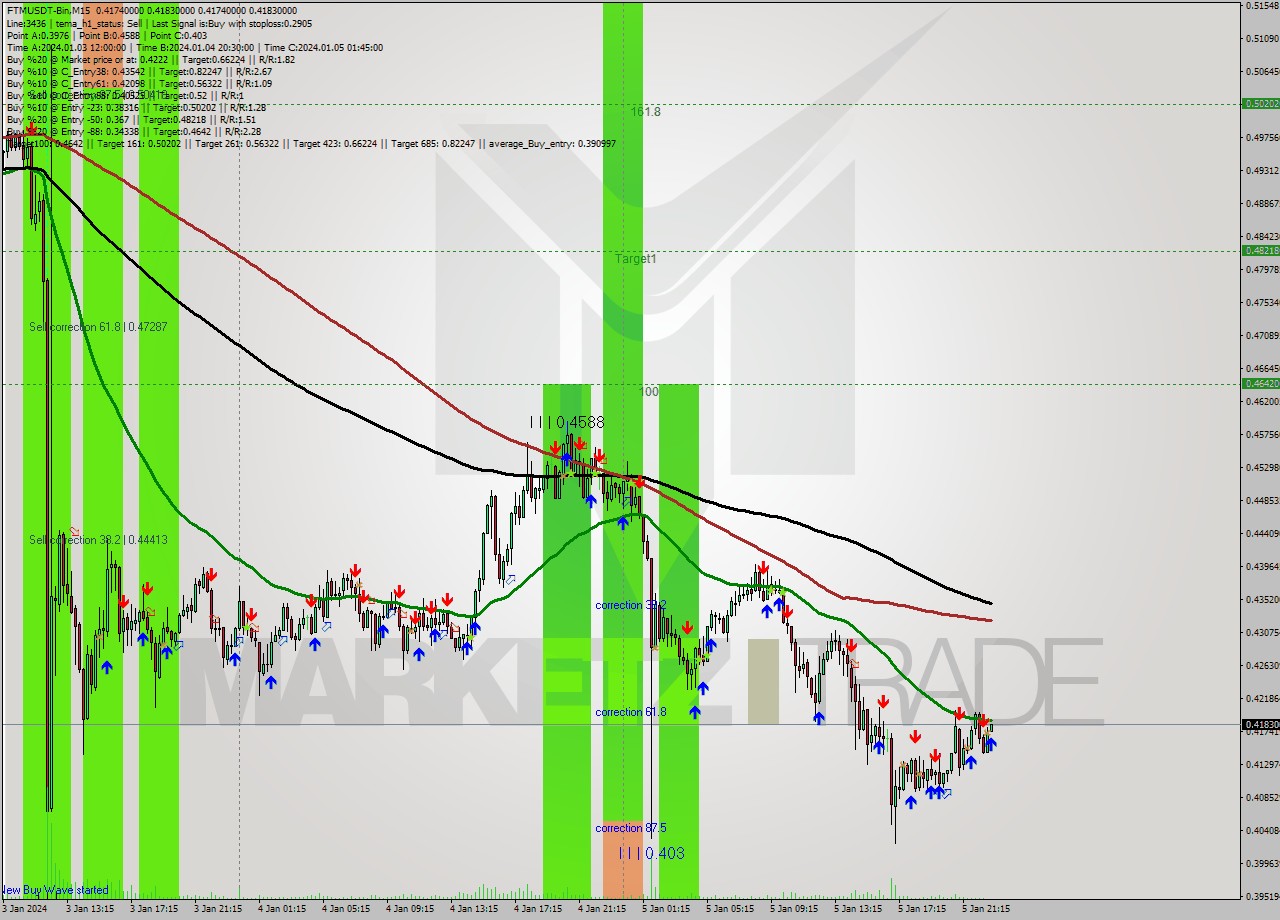Click the '100' Fibonacci level label
1280x920 pixels.
(649, 392)
